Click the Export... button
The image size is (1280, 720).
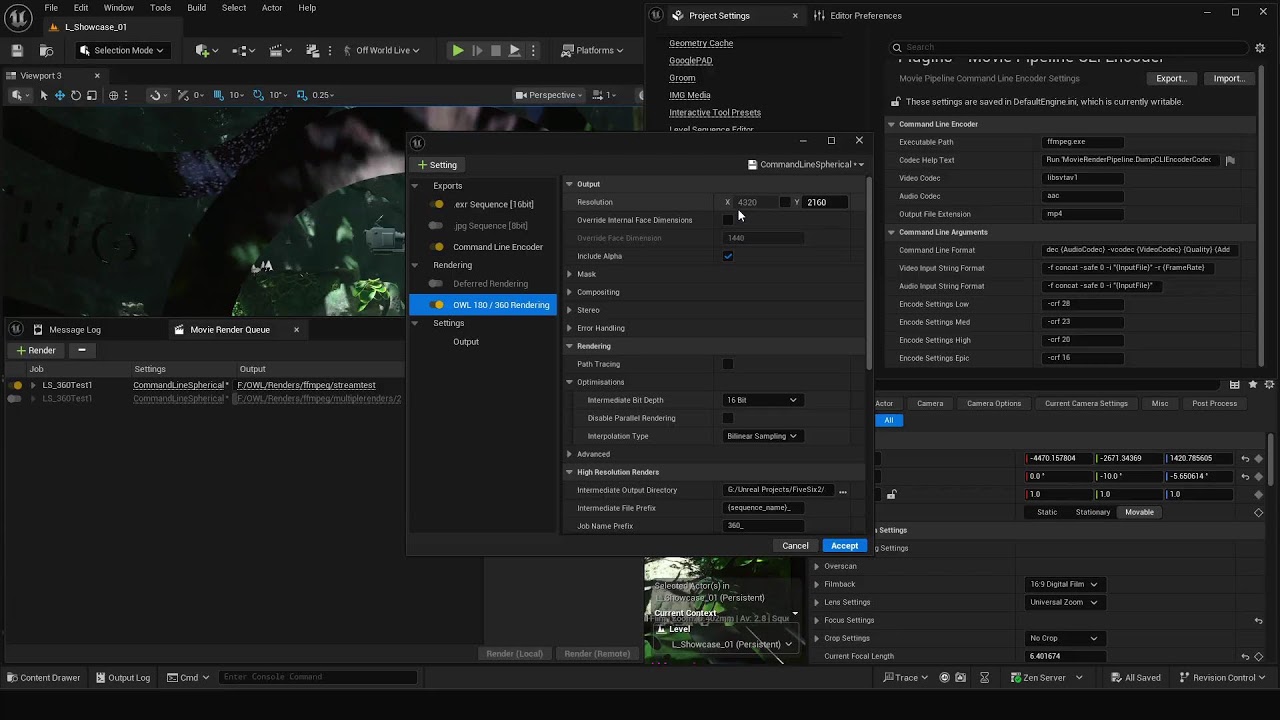1171,78
